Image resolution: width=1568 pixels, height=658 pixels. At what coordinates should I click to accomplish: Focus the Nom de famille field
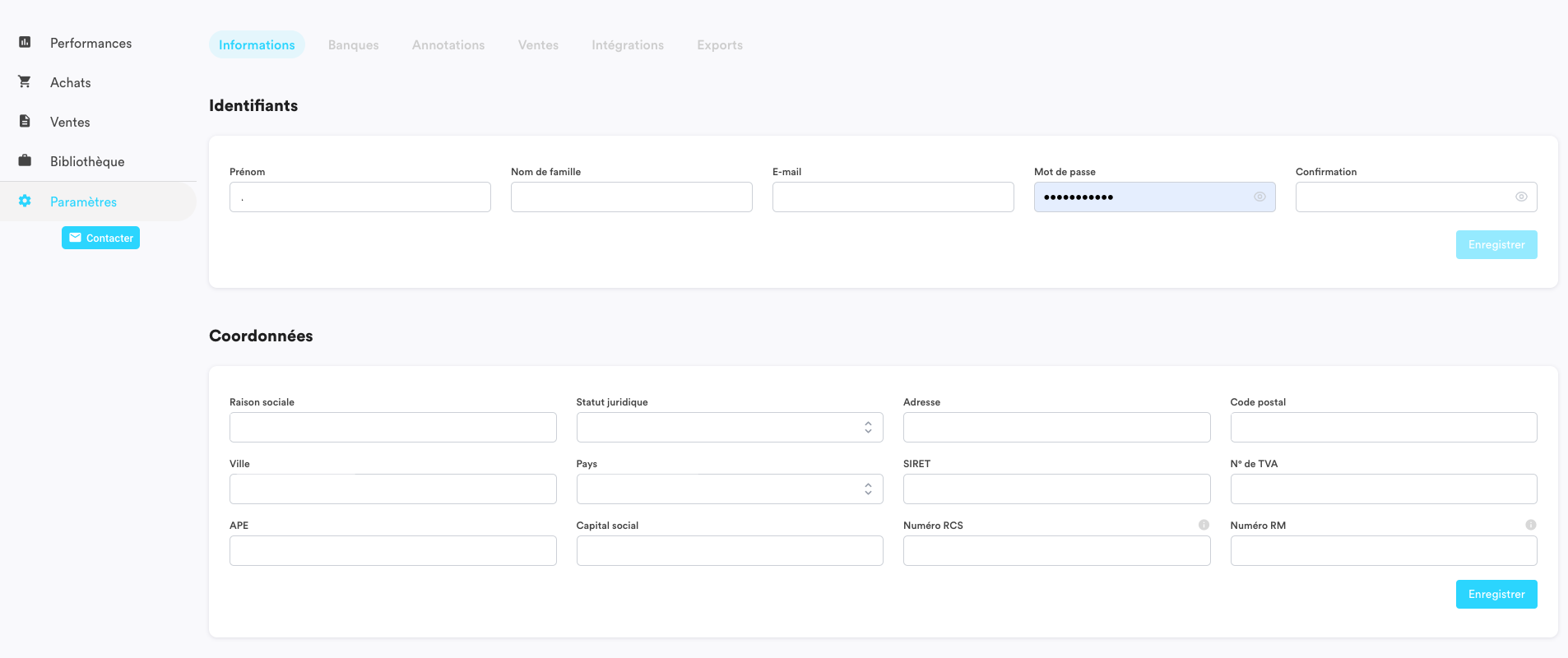pyautogui.click(x=632, y=197)
